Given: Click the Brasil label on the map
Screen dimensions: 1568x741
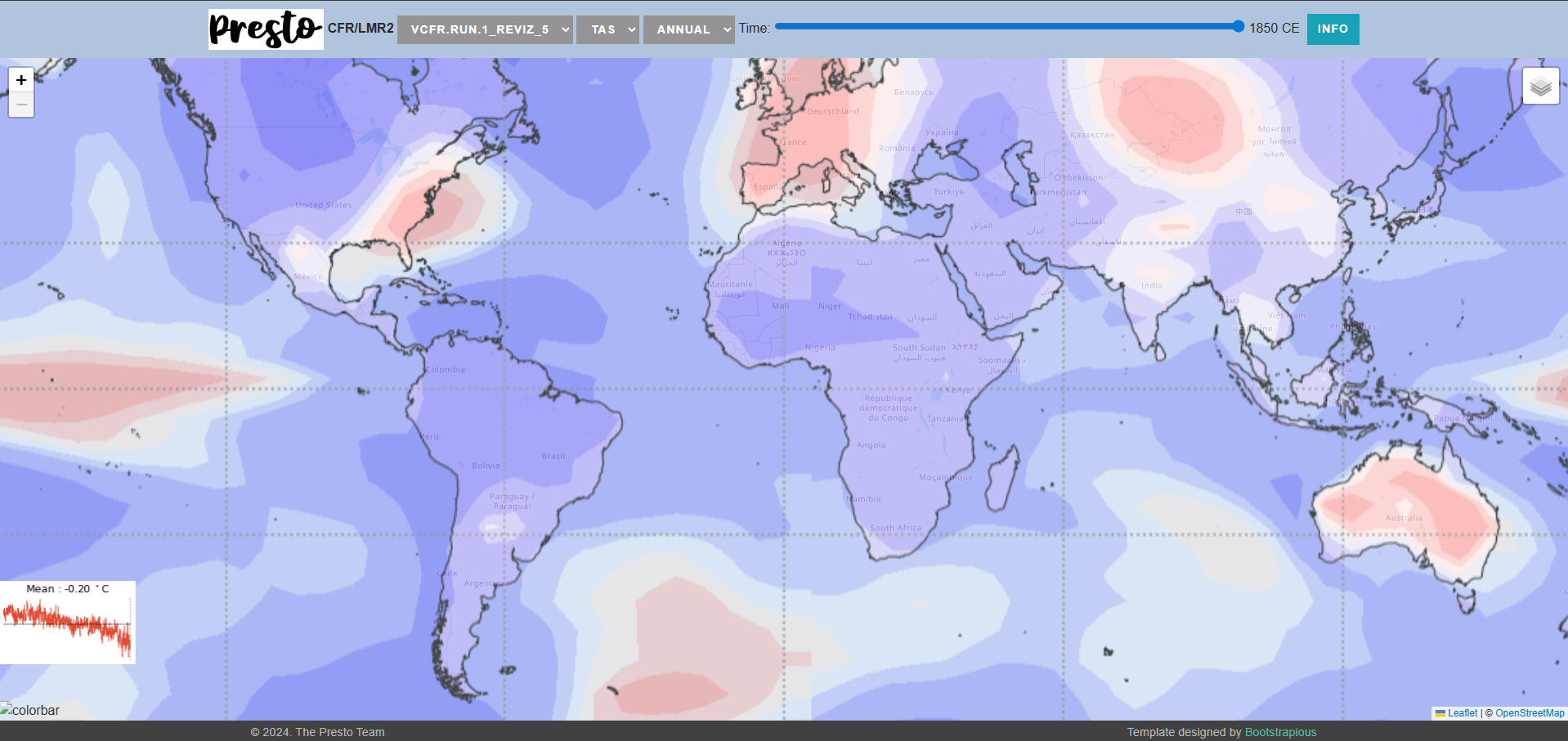Looking at the screenshot, I should (x=553, y=456).
